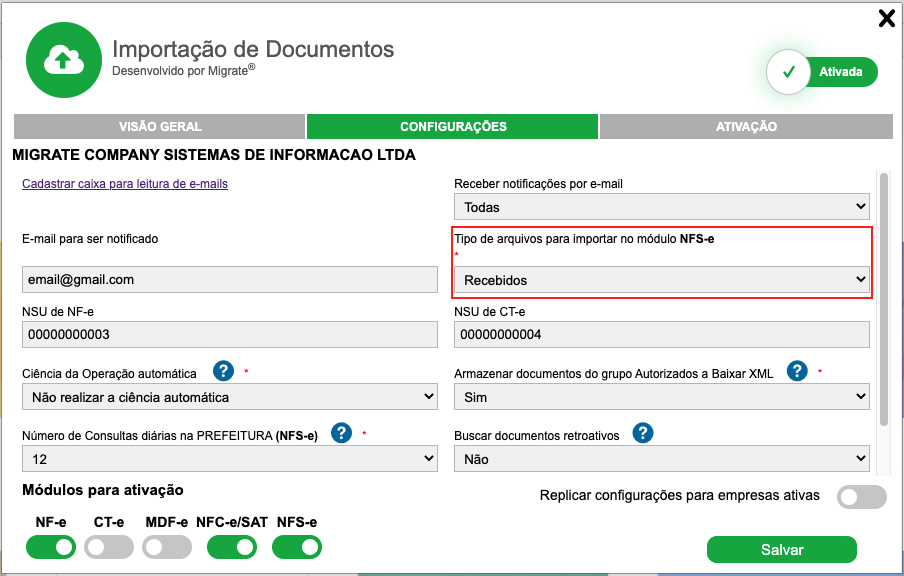904x576 pixels.
Task: Turn off the NFS-e module switch
Action: (x=297, y=547)
